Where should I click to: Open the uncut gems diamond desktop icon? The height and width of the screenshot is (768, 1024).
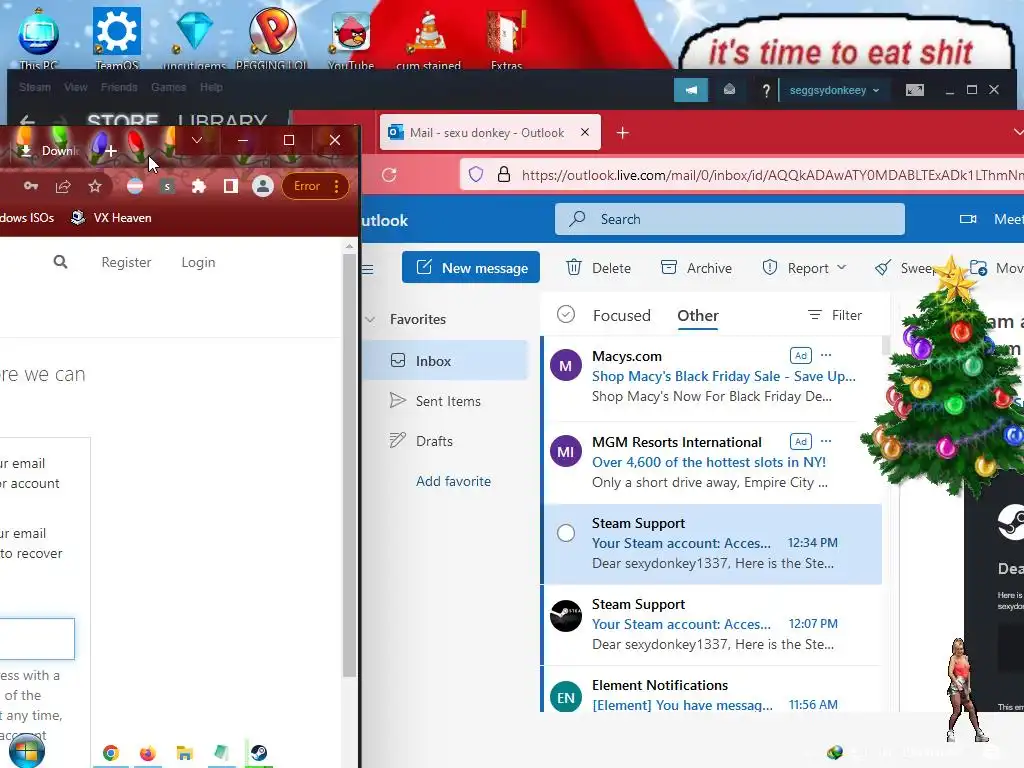[x=194, y=36]
